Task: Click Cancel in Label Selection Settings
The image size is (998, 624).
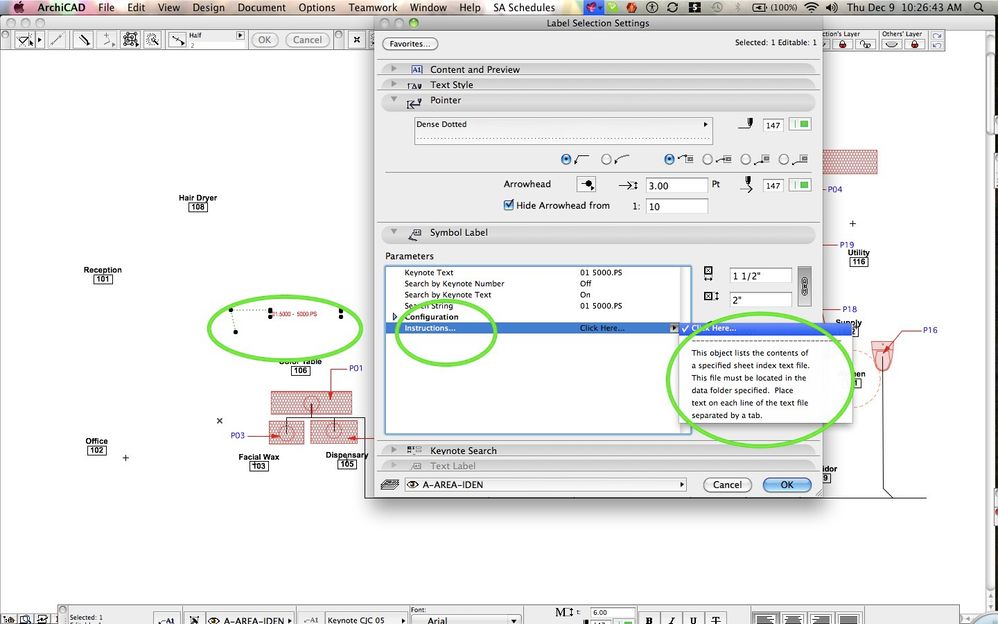Action: click(x=727, y=485)
